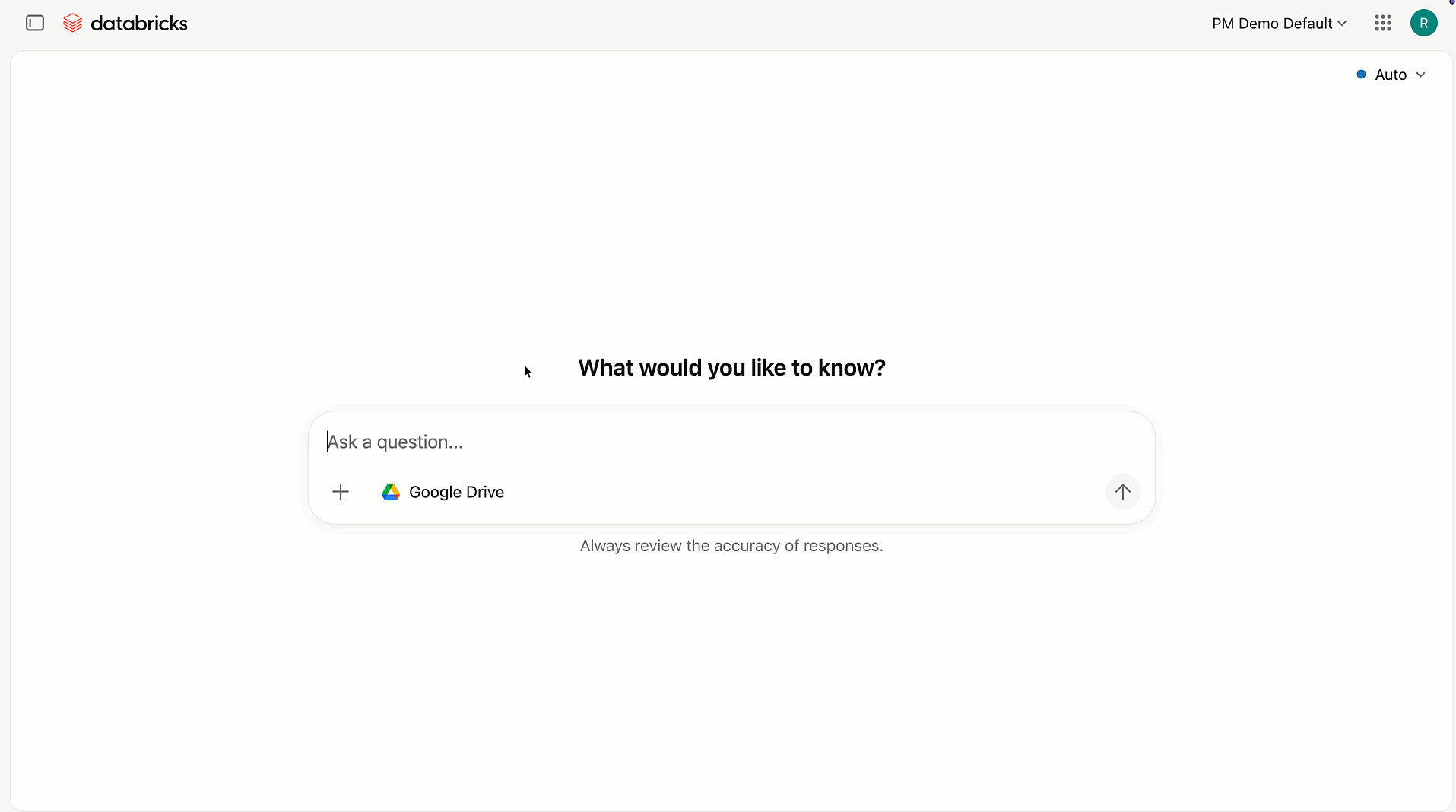Expand the chevron next to Auto

1422,75
